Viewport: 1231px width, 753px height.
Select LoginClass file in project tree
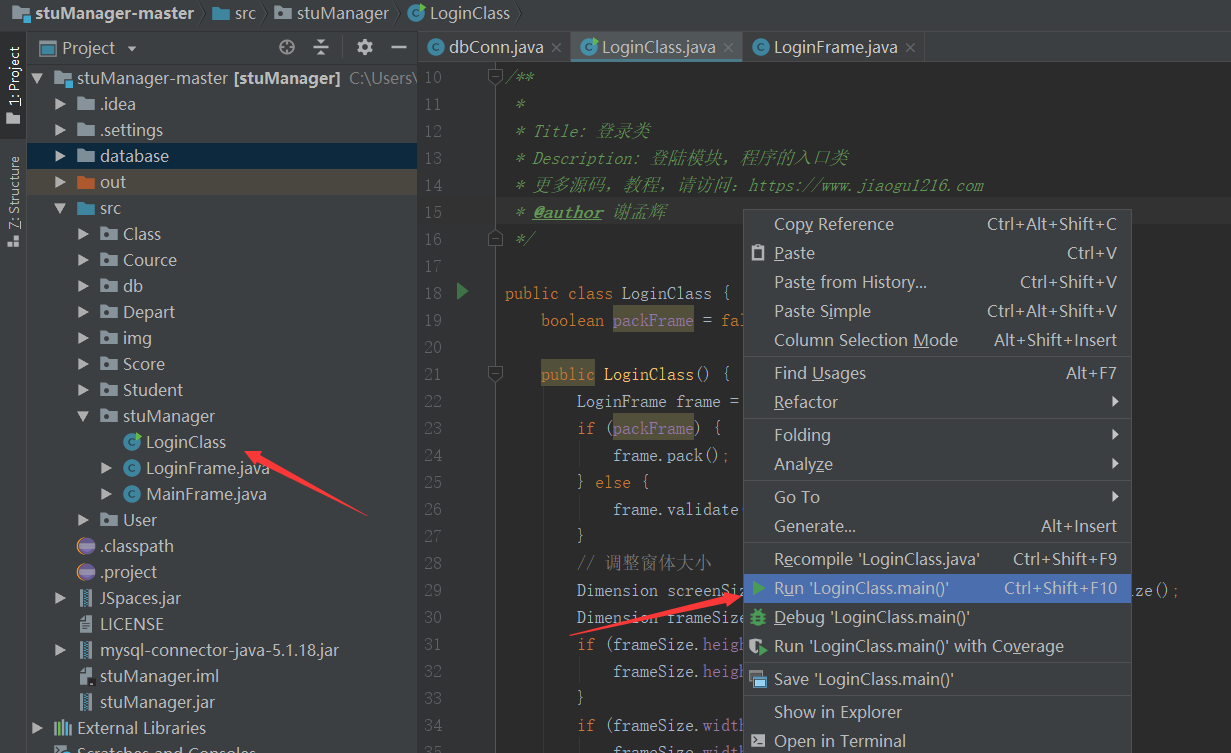[x=185, y=442]
